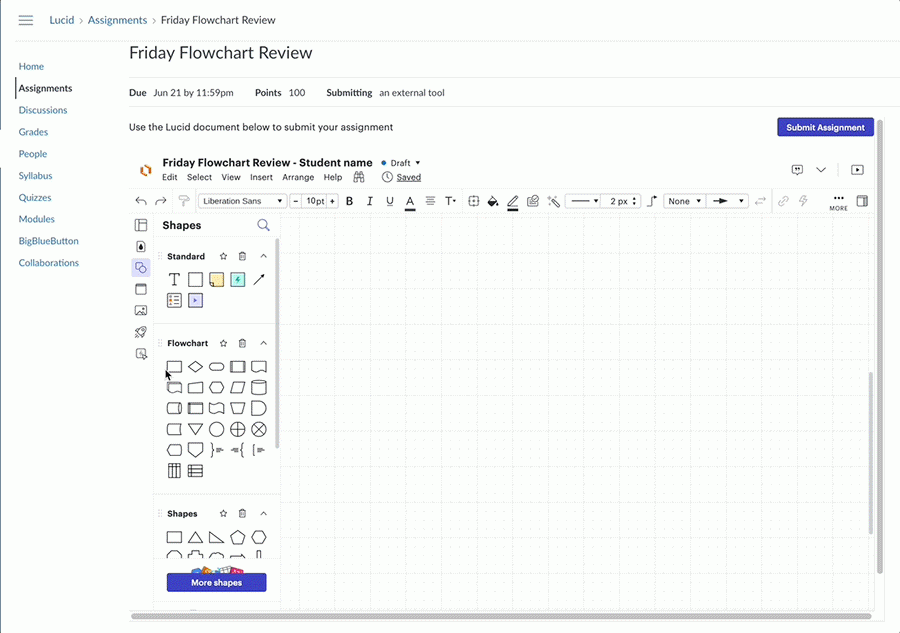
Task: Pin the Standard shapes library star
Action: coord(223,257)
